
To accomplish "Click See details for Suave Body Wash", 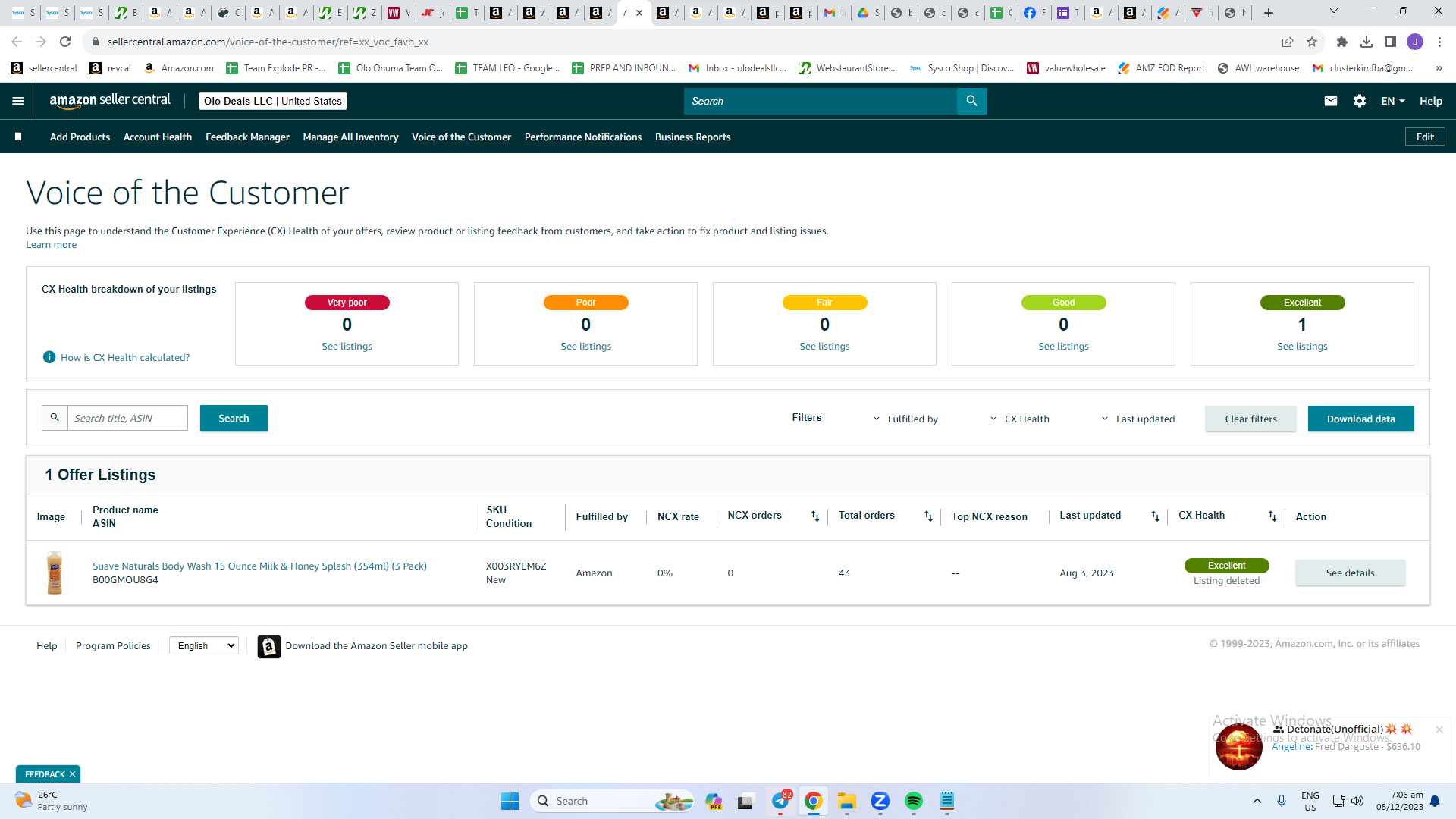I will (1350, 573).
